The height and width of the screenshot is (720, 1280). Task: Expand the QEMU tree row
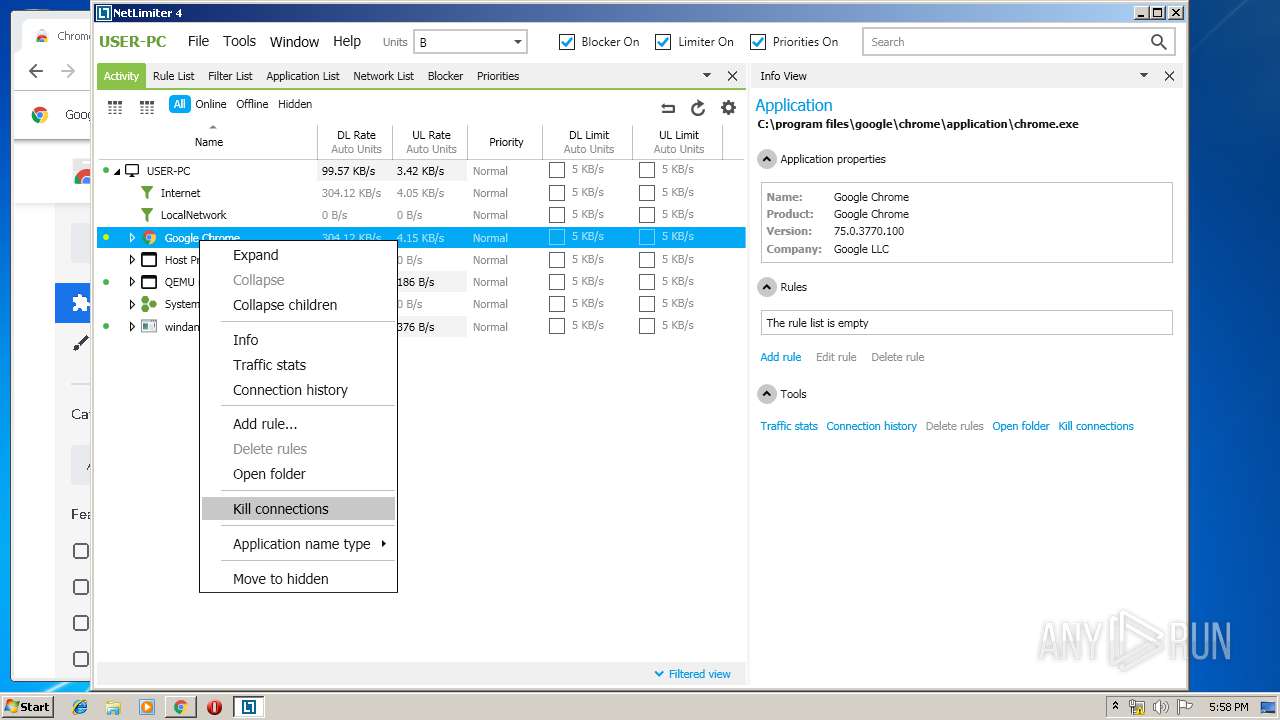(132, 282)
